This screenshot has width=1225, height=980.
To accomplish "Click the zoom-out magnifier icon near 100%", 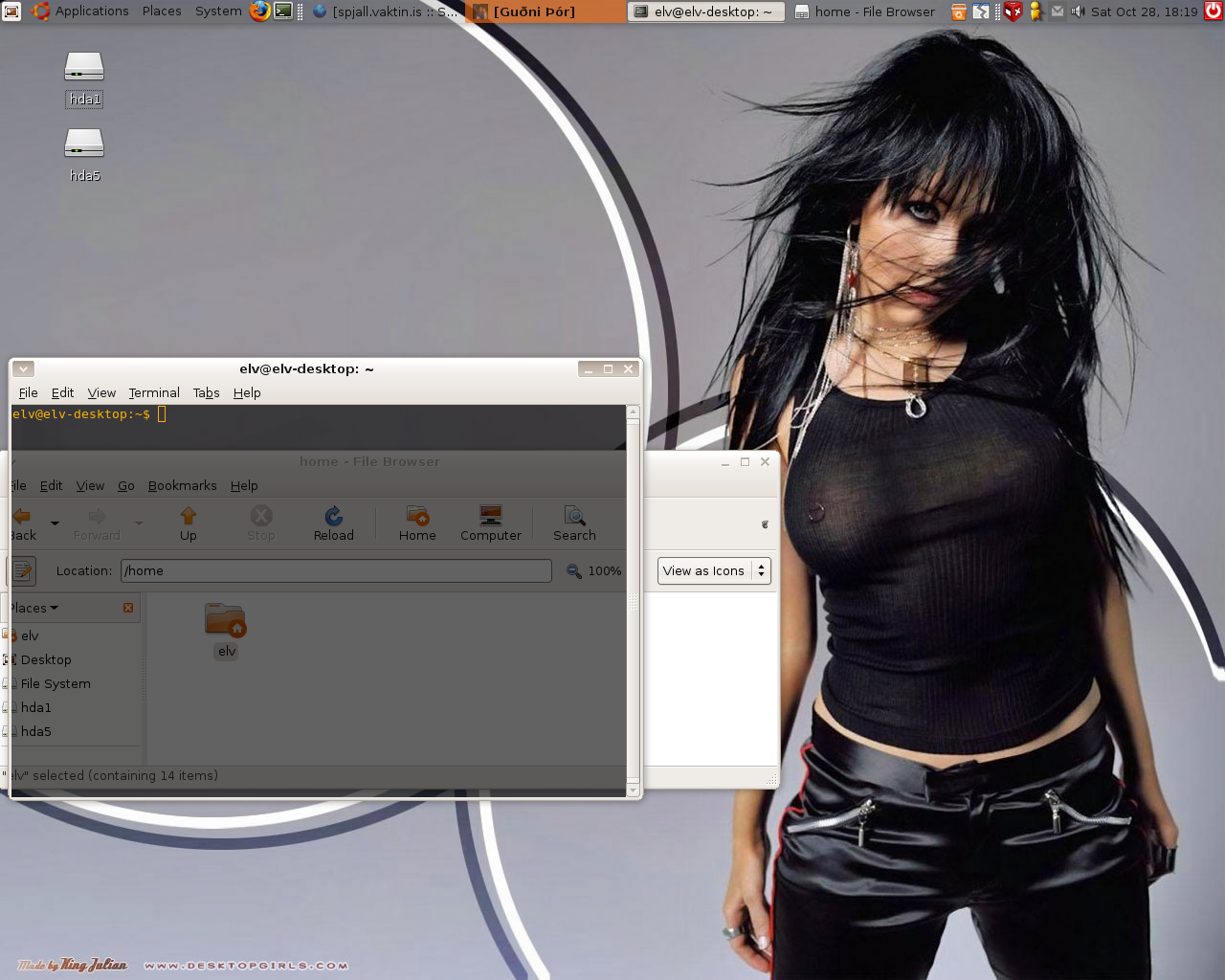I will click(572, 570).
